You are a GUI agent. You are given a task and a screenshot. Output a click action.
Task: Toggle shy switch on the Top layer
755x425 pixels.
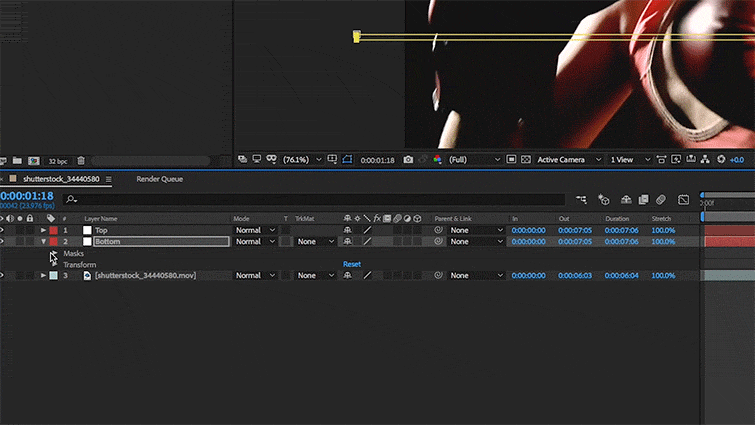coord(347,230)
